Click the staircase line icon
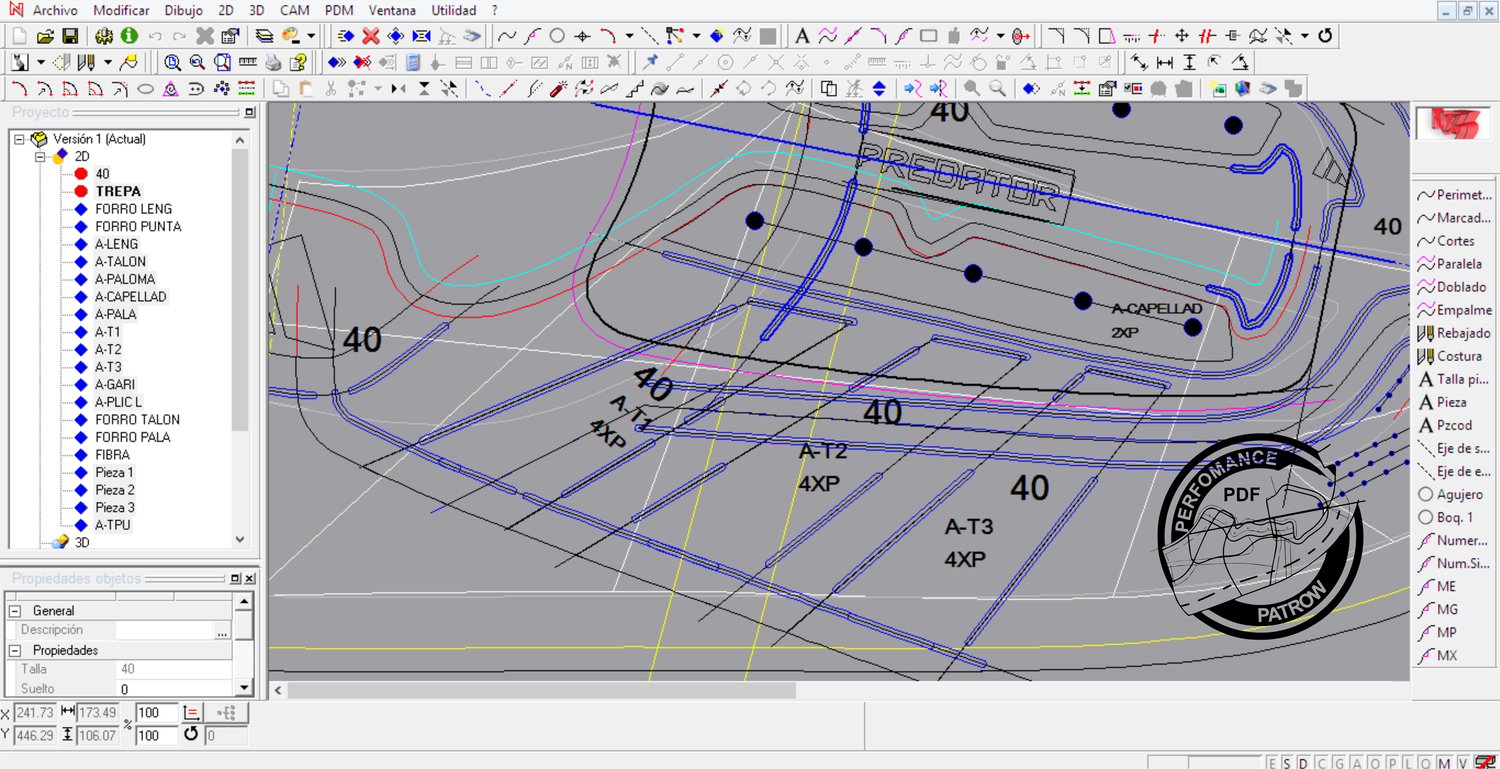Screen dimensions: 1500x769 pos(634,88)
